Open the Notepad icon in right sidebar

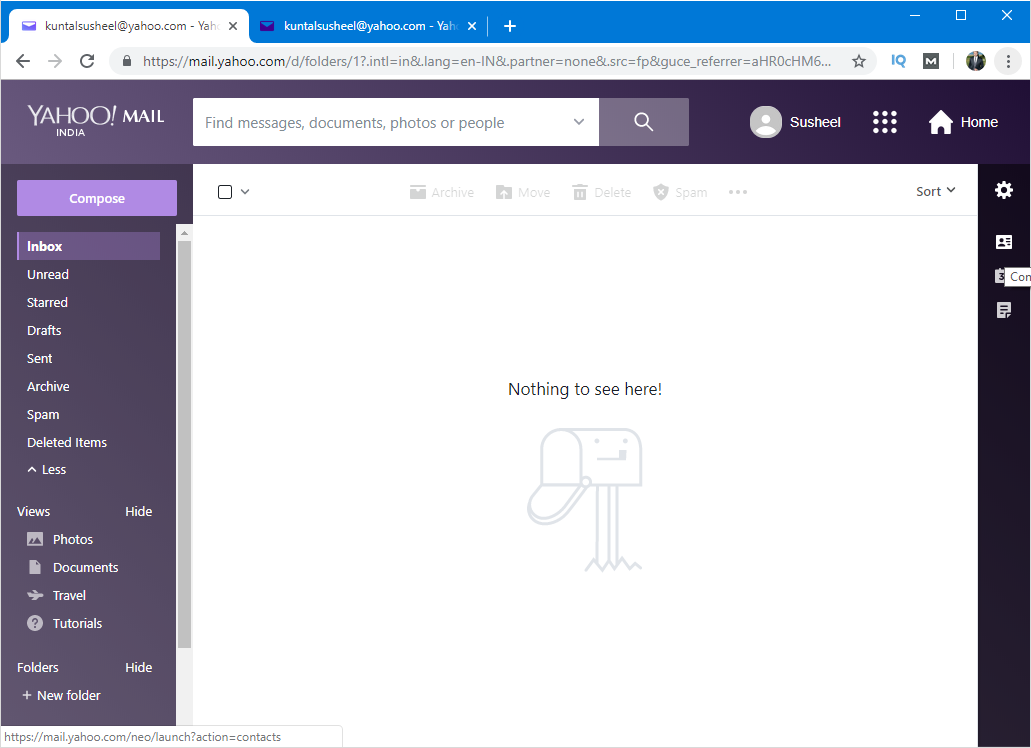pos(1003,310)
